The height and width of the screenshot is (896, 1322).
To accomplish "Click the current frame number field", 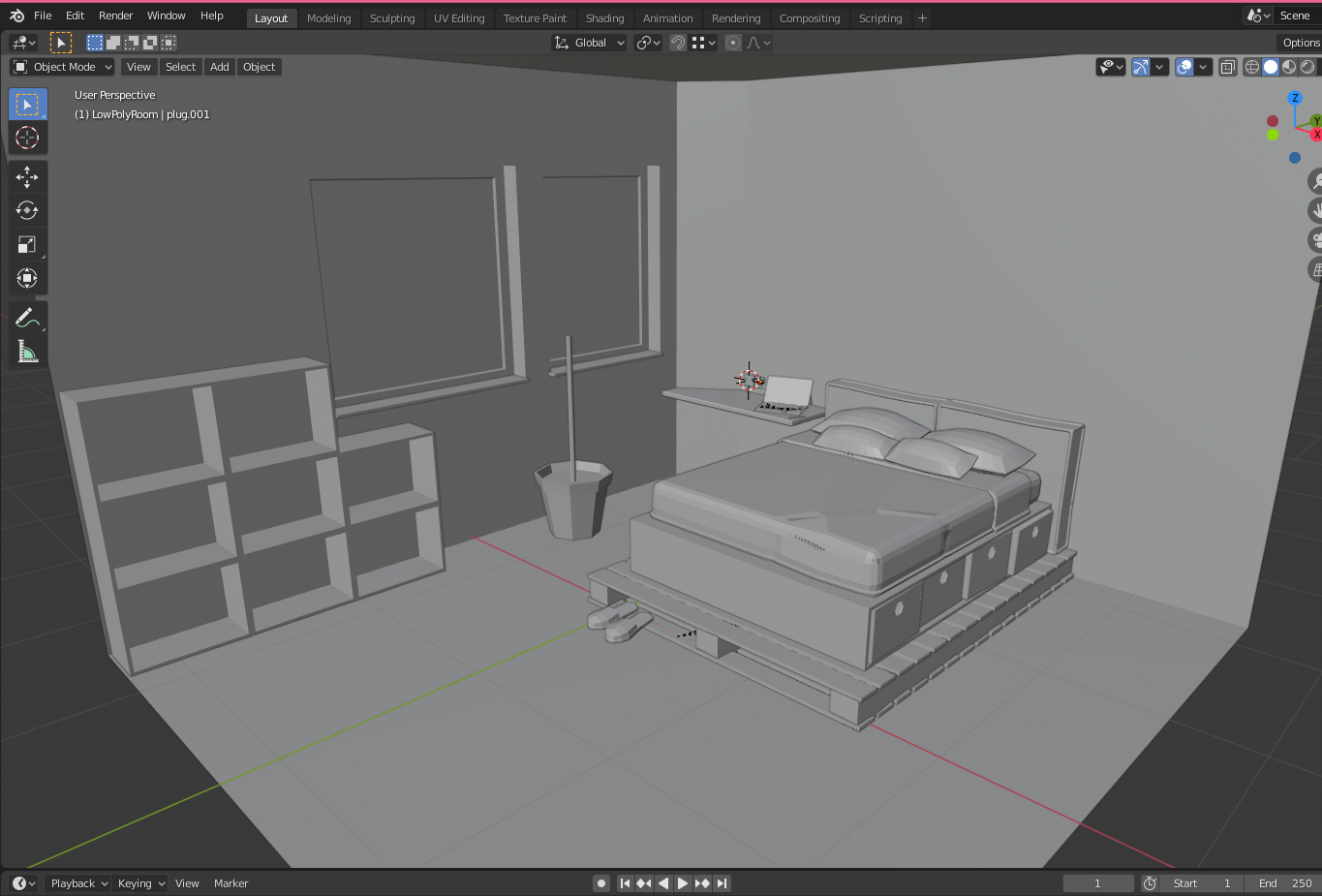I will tap(1097, 882).
